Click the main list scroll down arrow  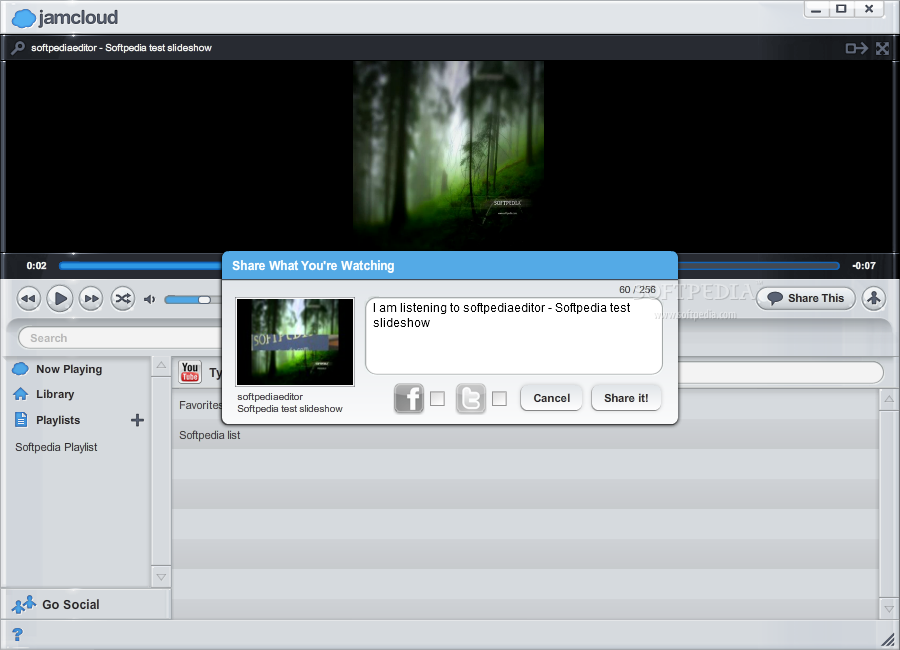tap(889, 609)
